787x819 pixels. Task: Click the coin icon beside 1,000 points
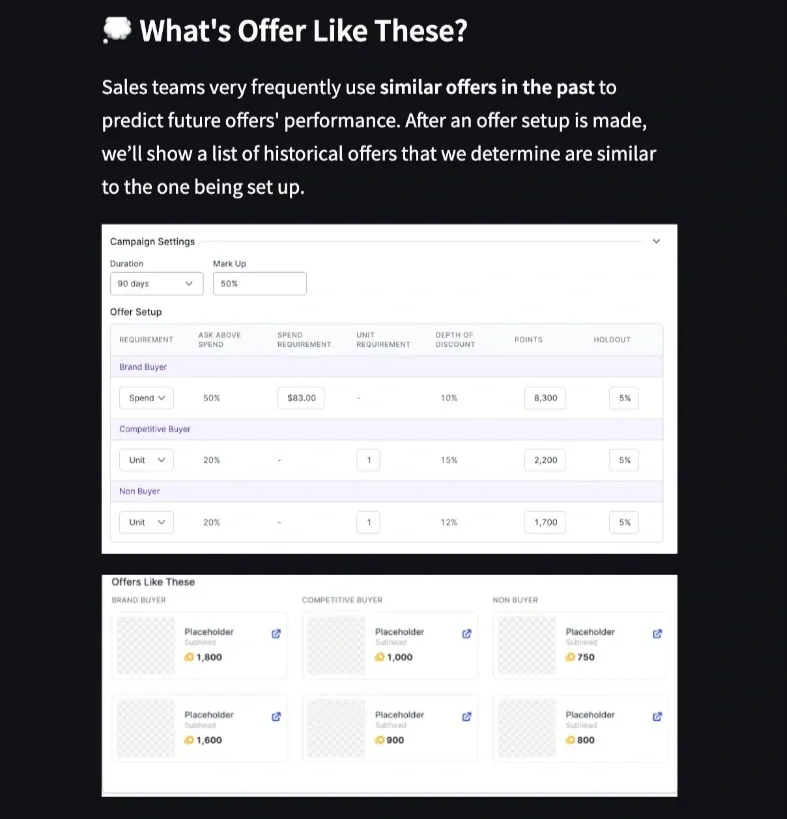coord(379,657)
